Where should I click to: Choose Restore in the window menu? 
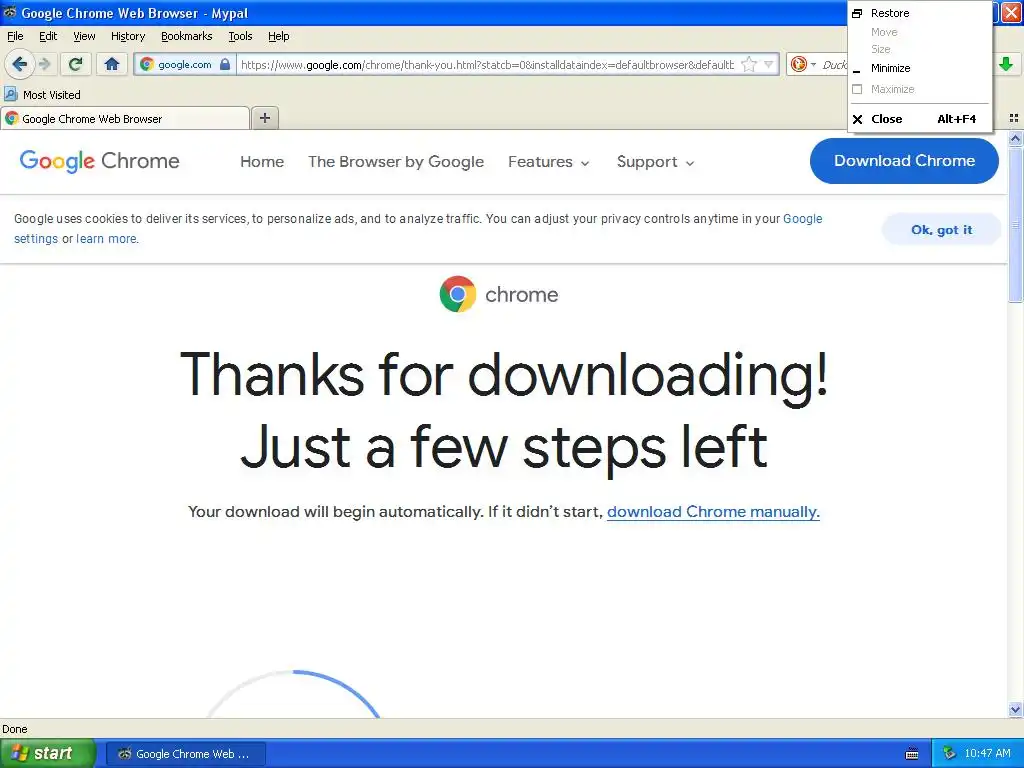920,13
